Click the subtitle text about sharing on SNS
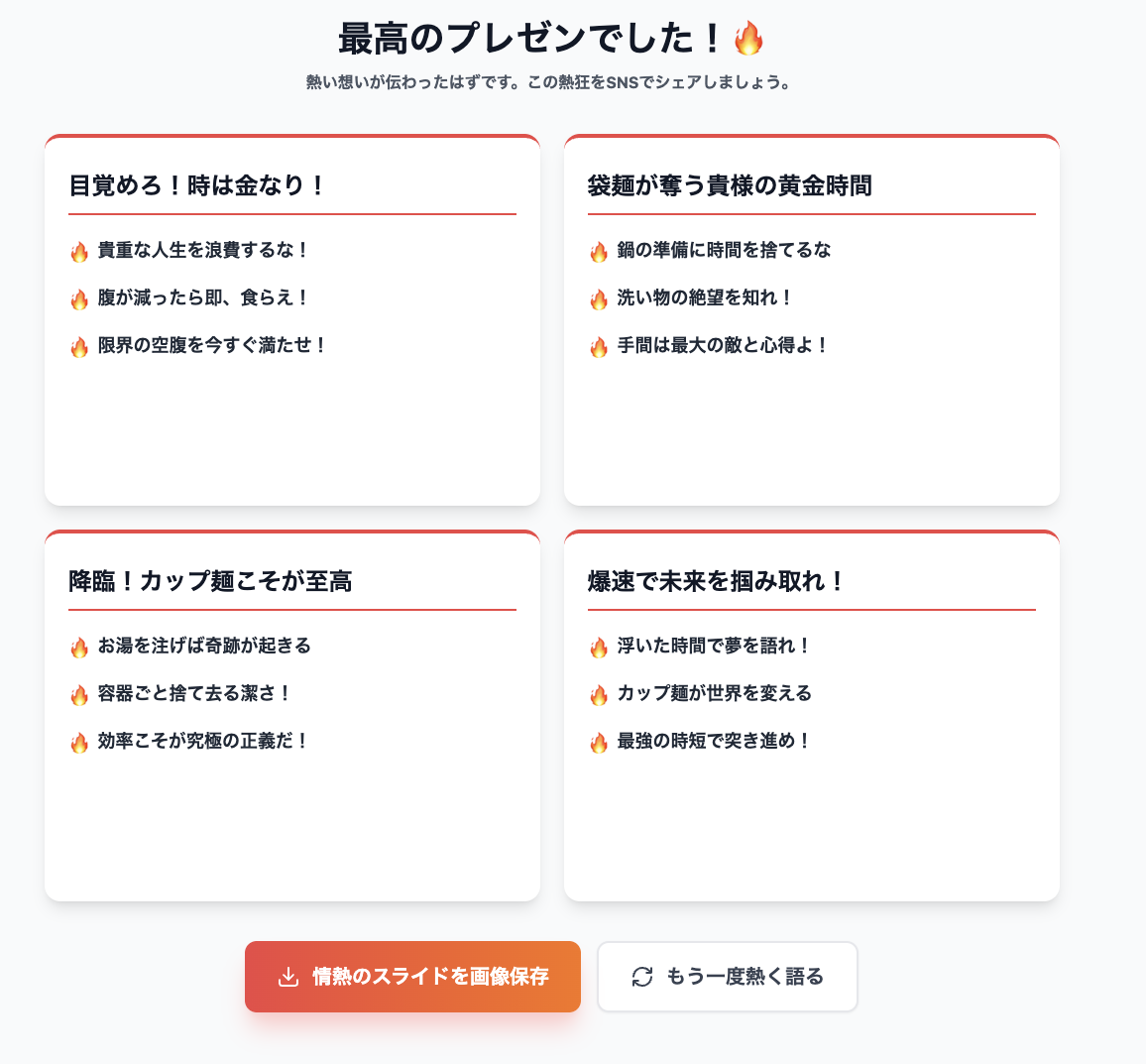1146x1064 pixels. coord(549,82)
